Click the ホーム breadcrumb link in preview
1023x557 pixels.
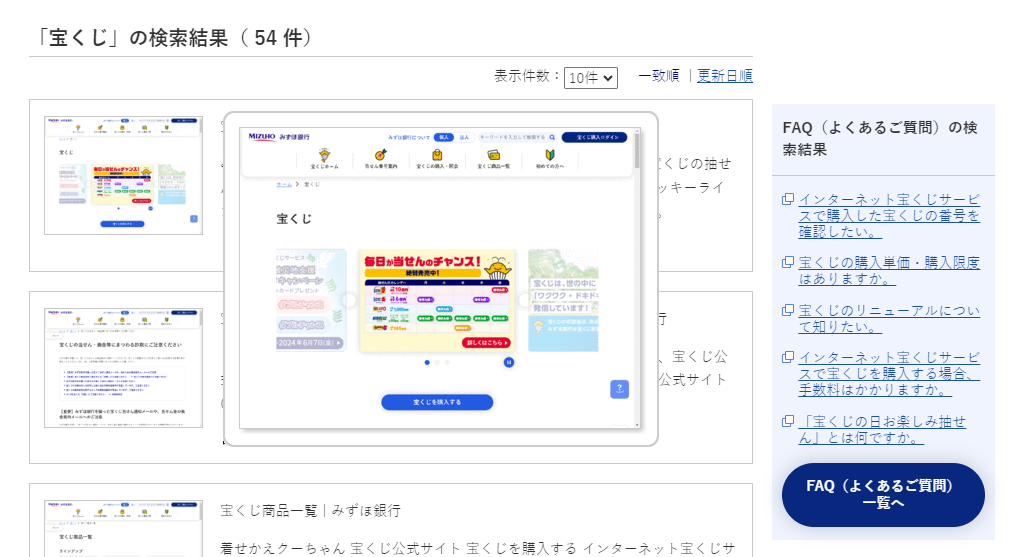(284, 185)
